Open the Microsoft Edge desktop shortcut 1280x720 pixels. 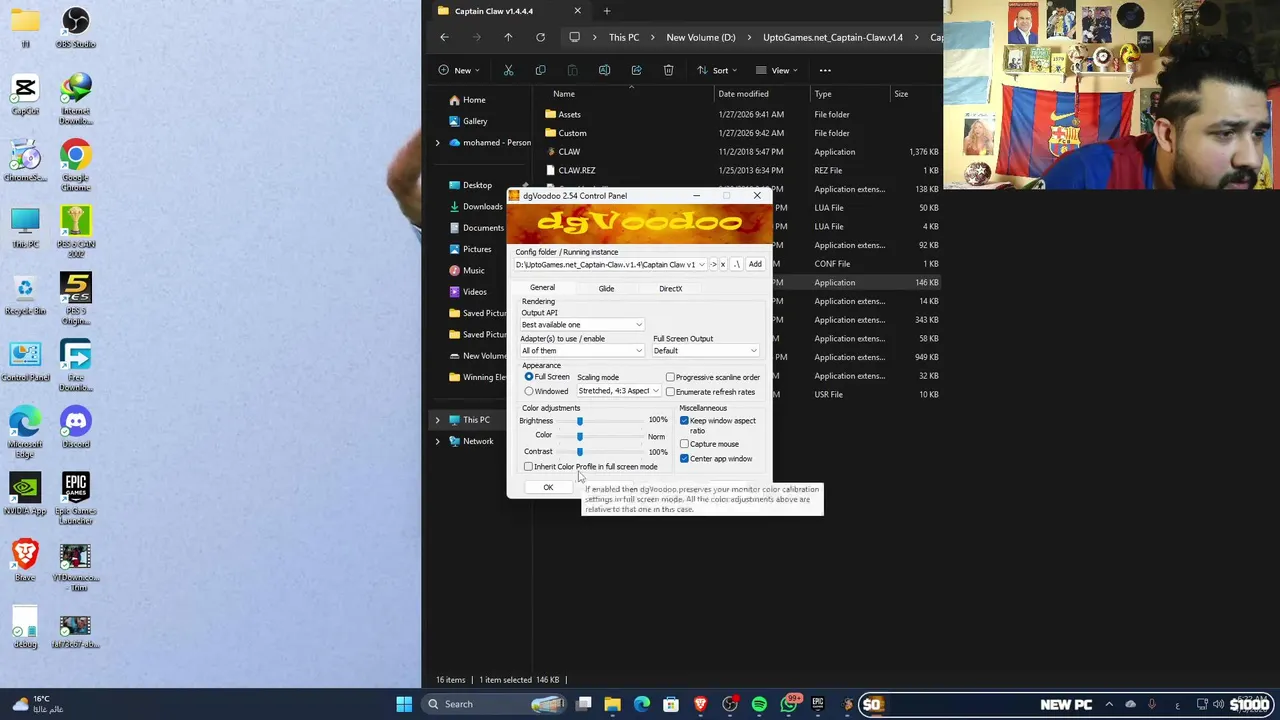25,432
